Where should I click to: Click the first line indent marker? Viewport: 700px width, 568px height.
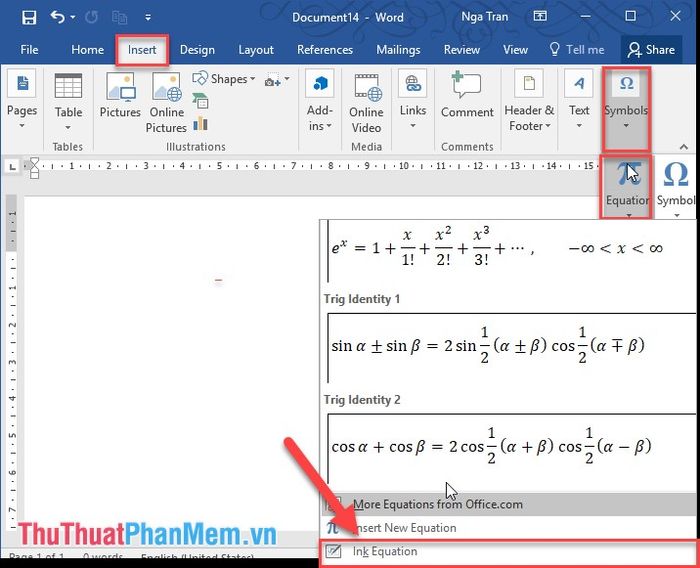pos(34,161)
